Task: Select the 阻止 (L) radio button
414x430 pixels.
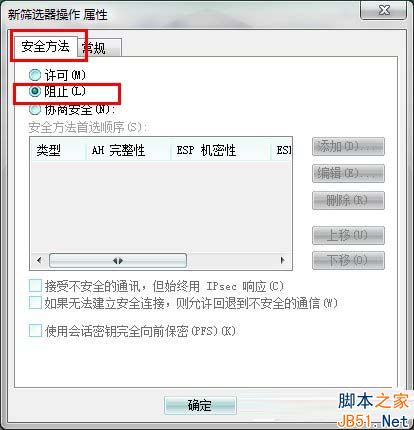Action: pyautogui.click(x=35, y=91)
